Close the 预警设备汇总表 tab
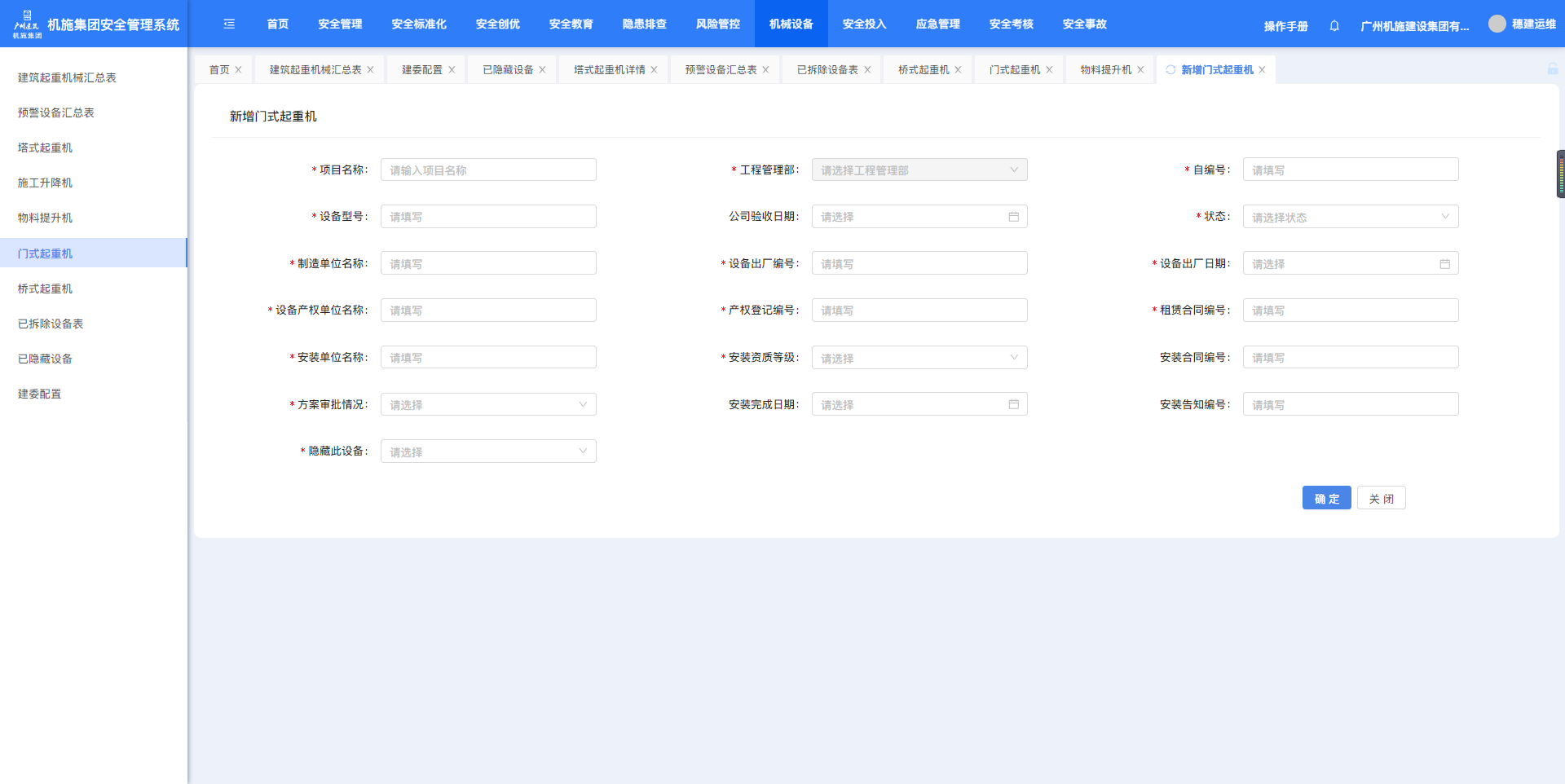This screenshot has height=784, width=1565. click(x=765, y=70)
